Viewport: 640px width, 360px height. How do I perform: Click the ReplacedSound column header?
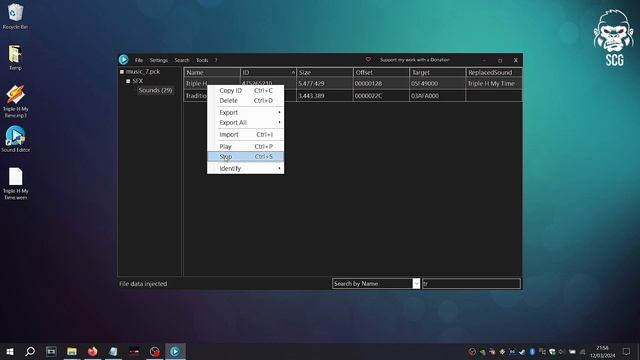coord(493,72)
